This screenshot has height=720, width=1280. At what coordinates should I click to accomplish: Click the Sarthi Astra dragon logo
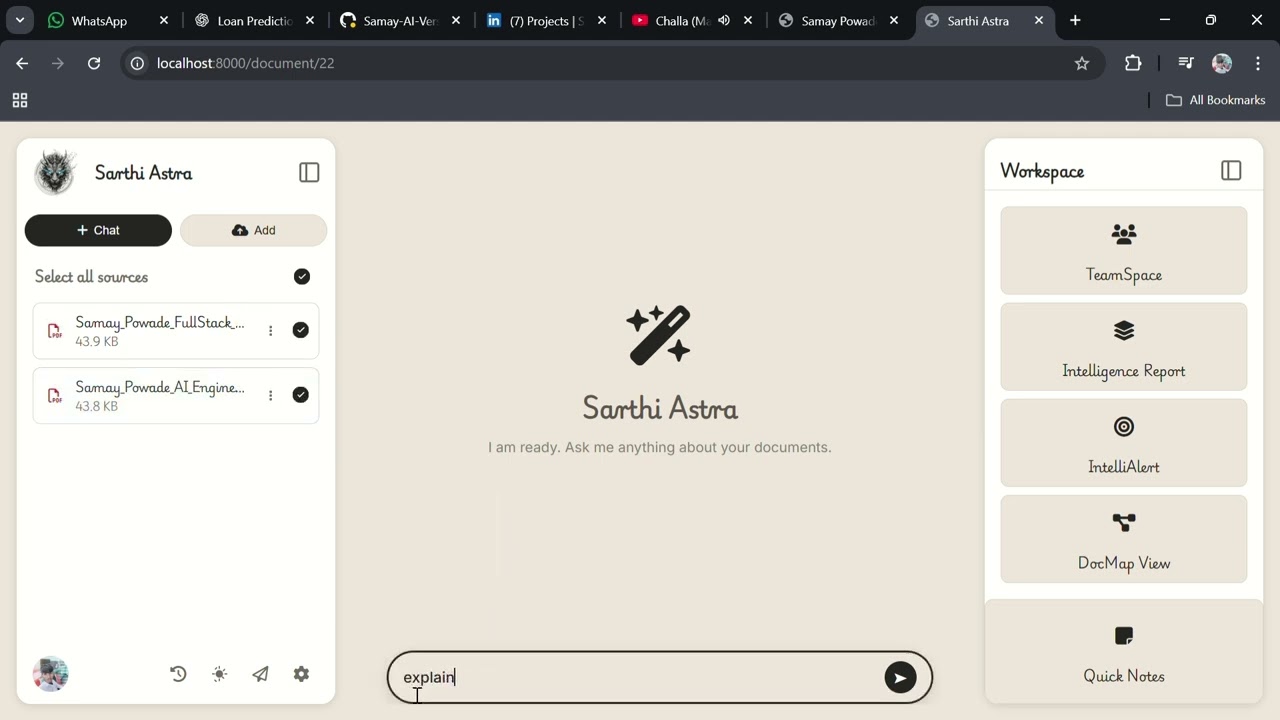click(55, 173)
